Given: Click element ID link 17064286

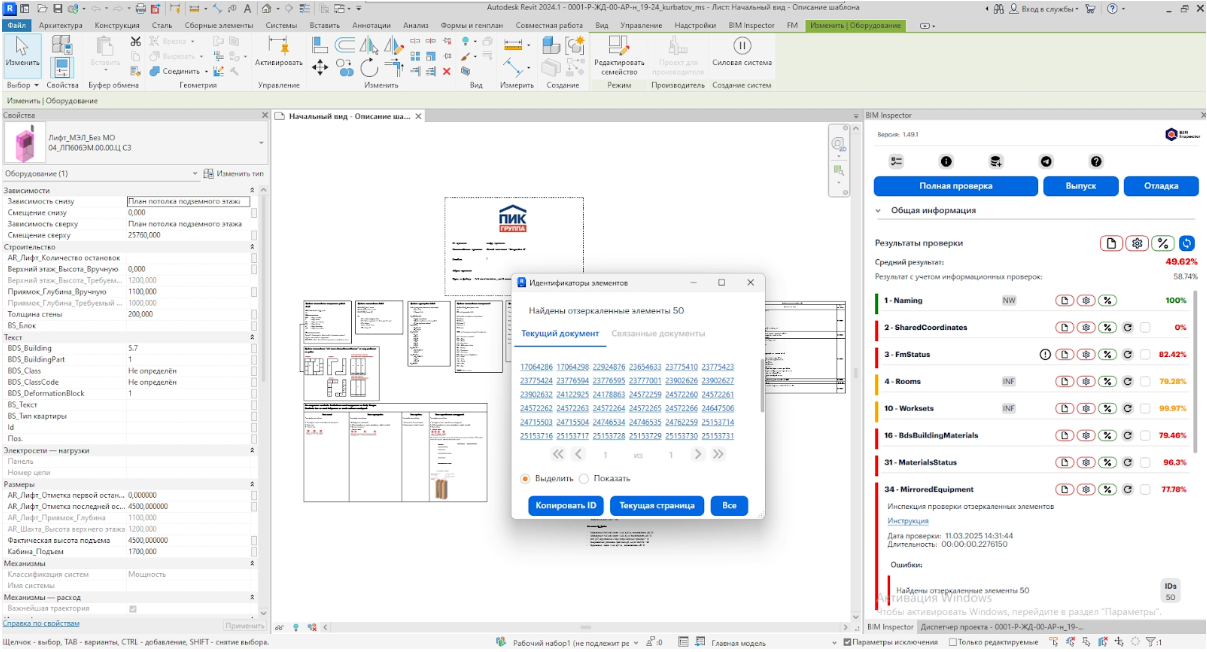Looking at the screenshot, I should pos(536,367).
